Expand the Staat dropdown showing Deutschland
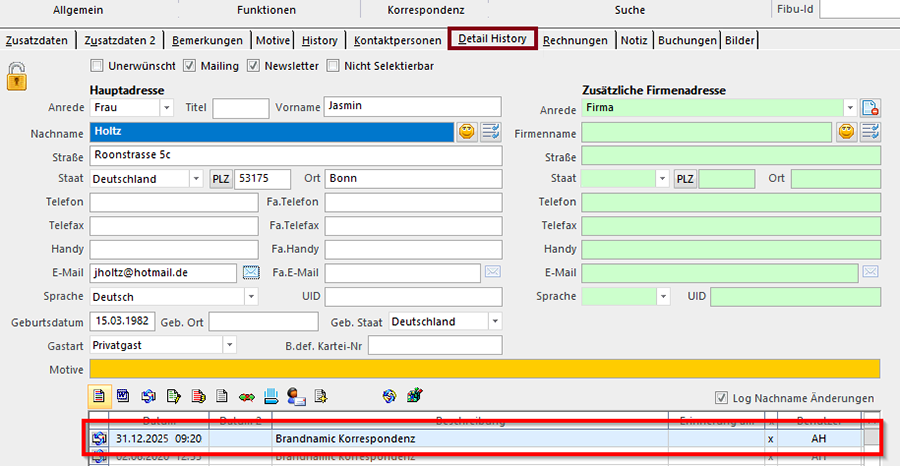 (x=196, y=178)
